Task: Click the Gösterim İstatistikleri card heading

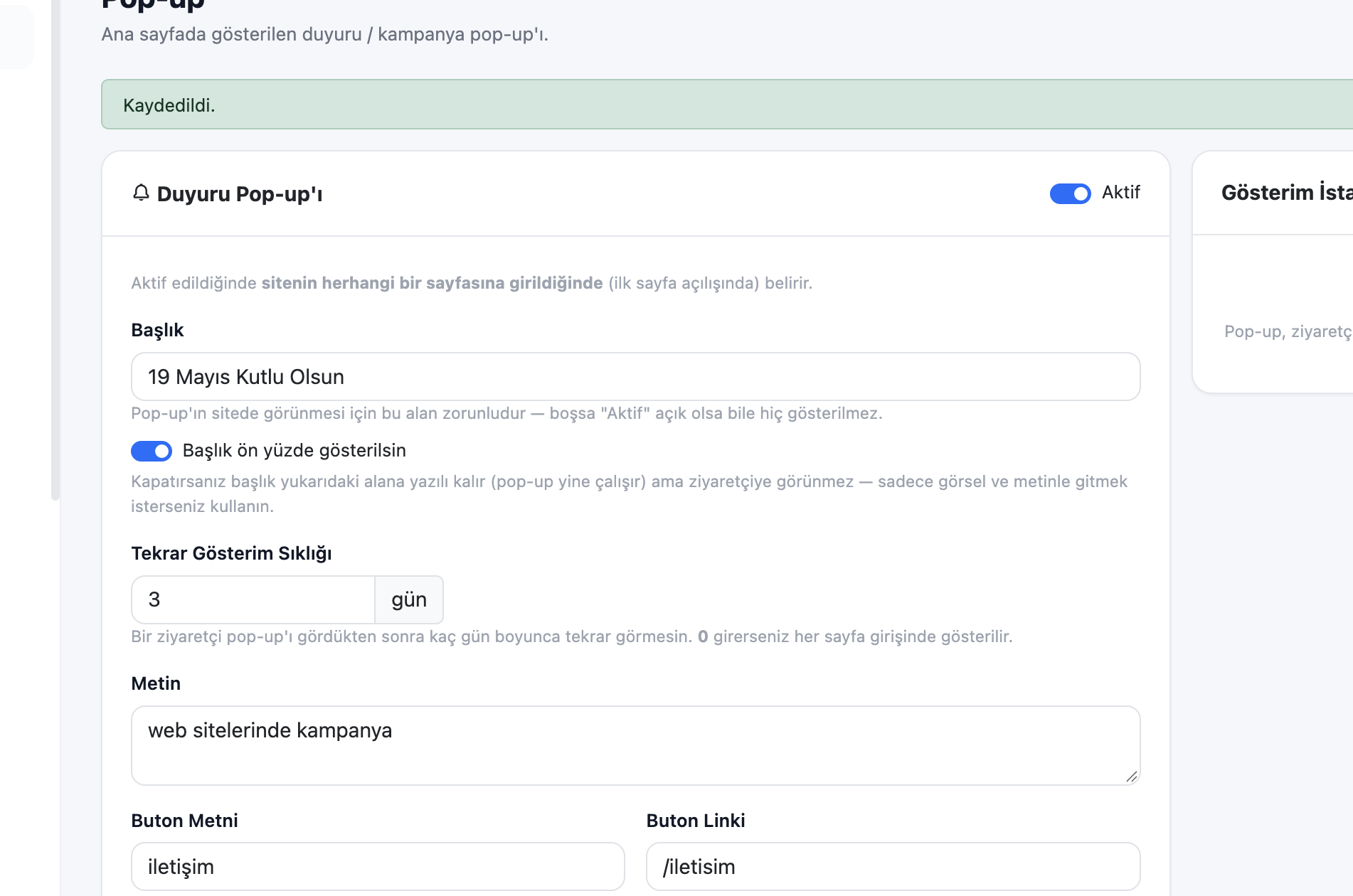Action: click(1287, 193)
